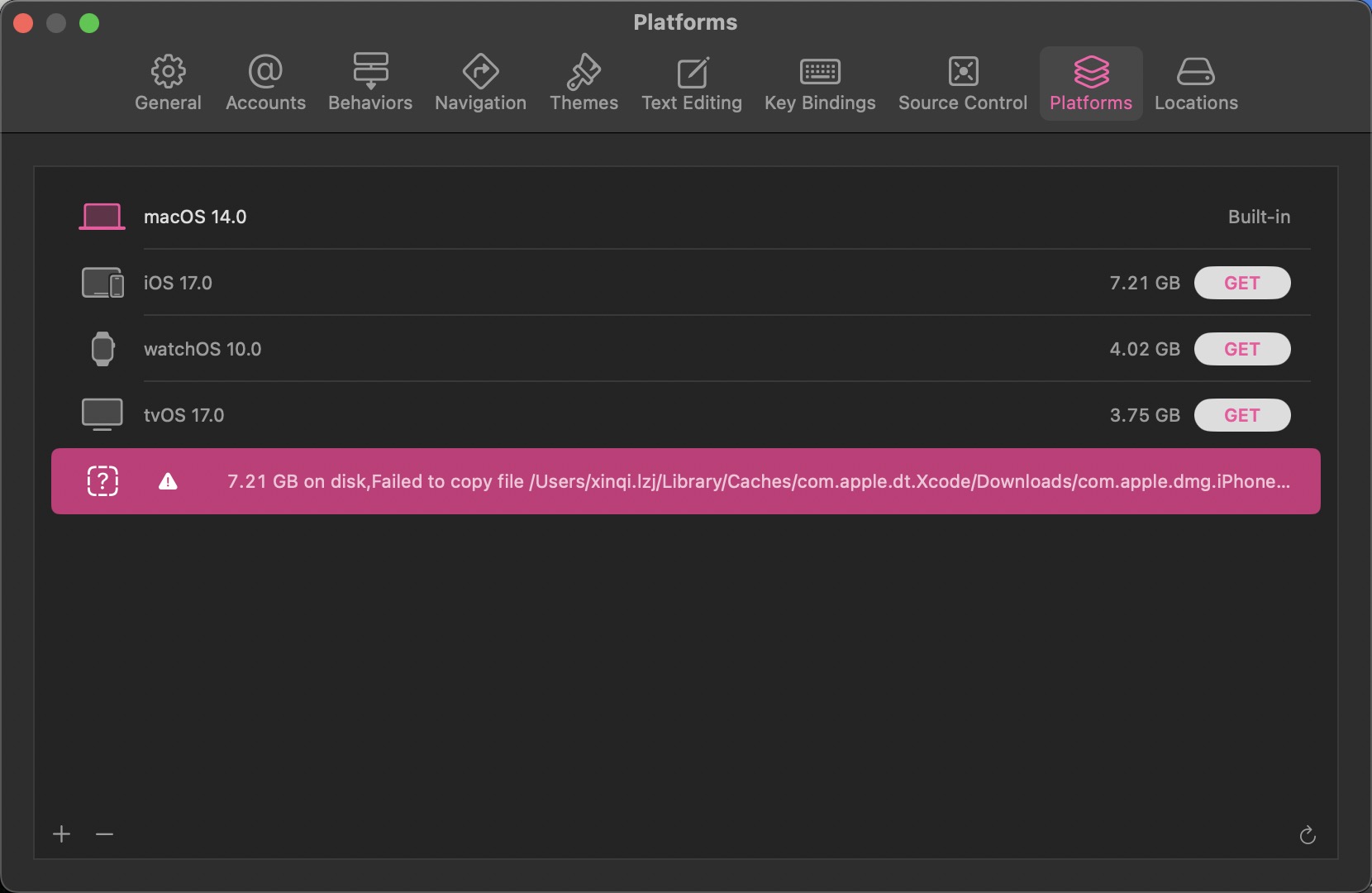
Task: Click the unknown platform question-mark icon
Action: [x=102, y=481]
